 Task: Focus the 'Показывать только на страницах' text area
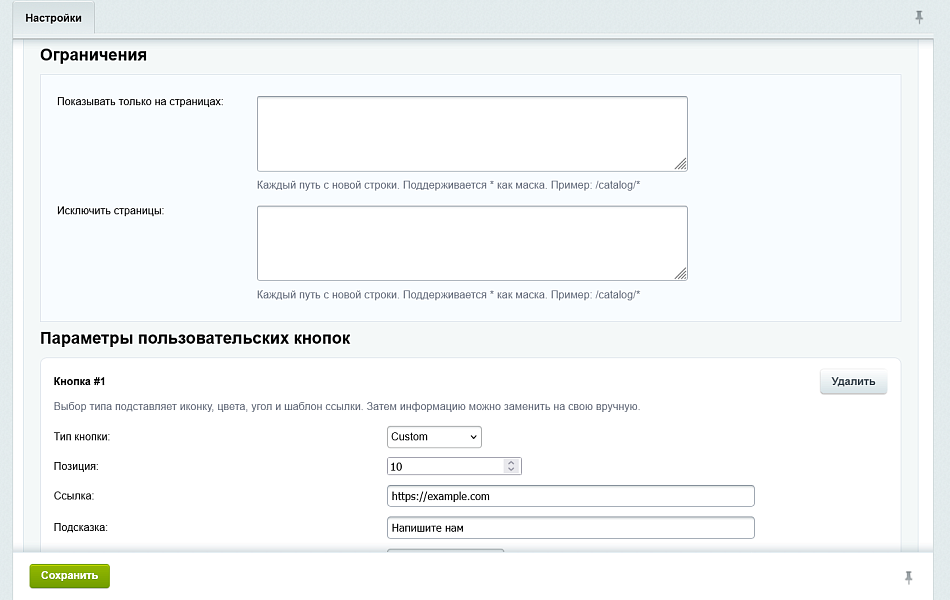(471, 134)
